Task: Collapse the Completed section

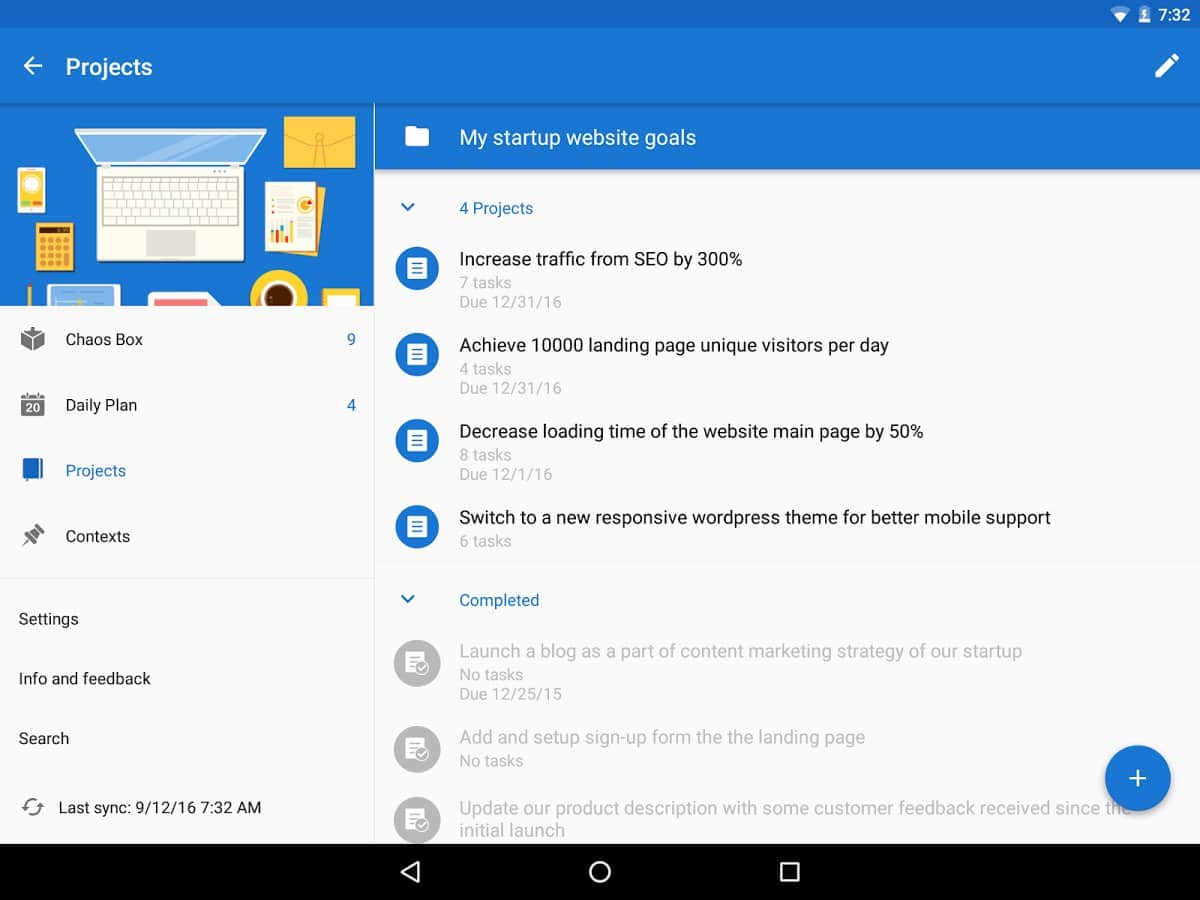Action: point(408,600)
